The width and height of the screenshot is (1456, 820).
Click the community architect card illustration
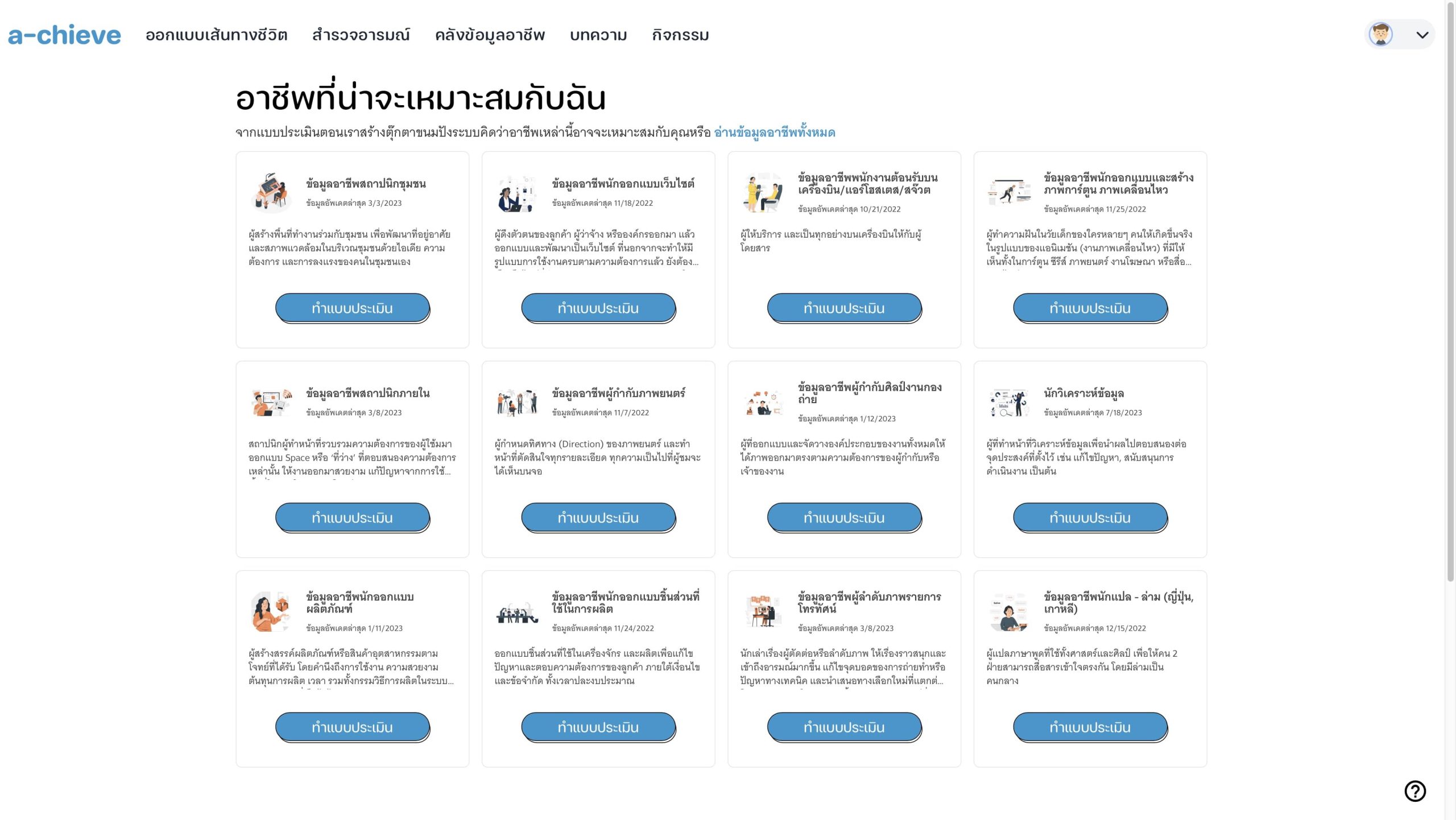click(x=271, y=192)
